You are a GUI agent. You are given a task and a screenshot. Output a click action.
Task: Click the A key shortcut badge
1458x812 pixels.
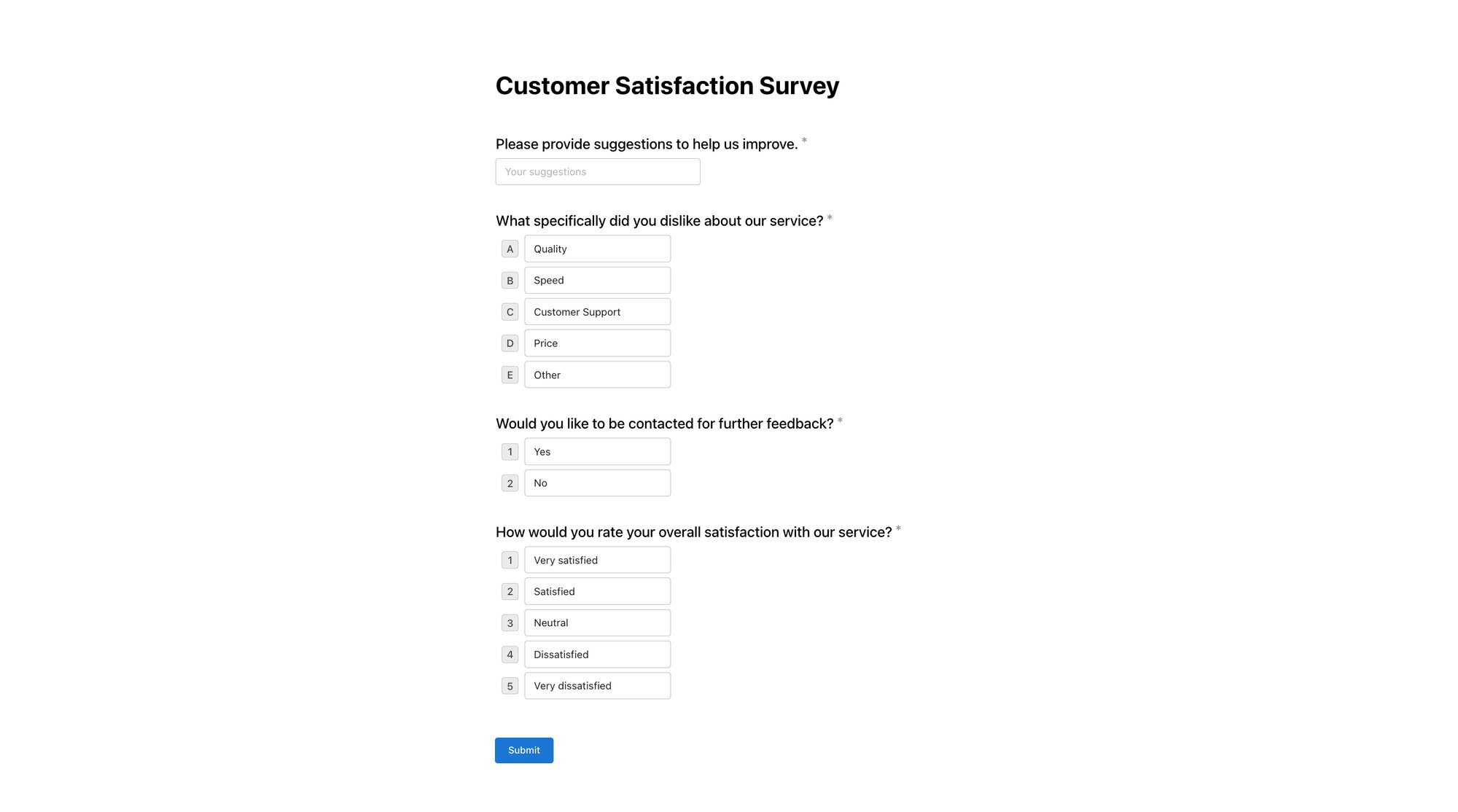tap(510, 249)
